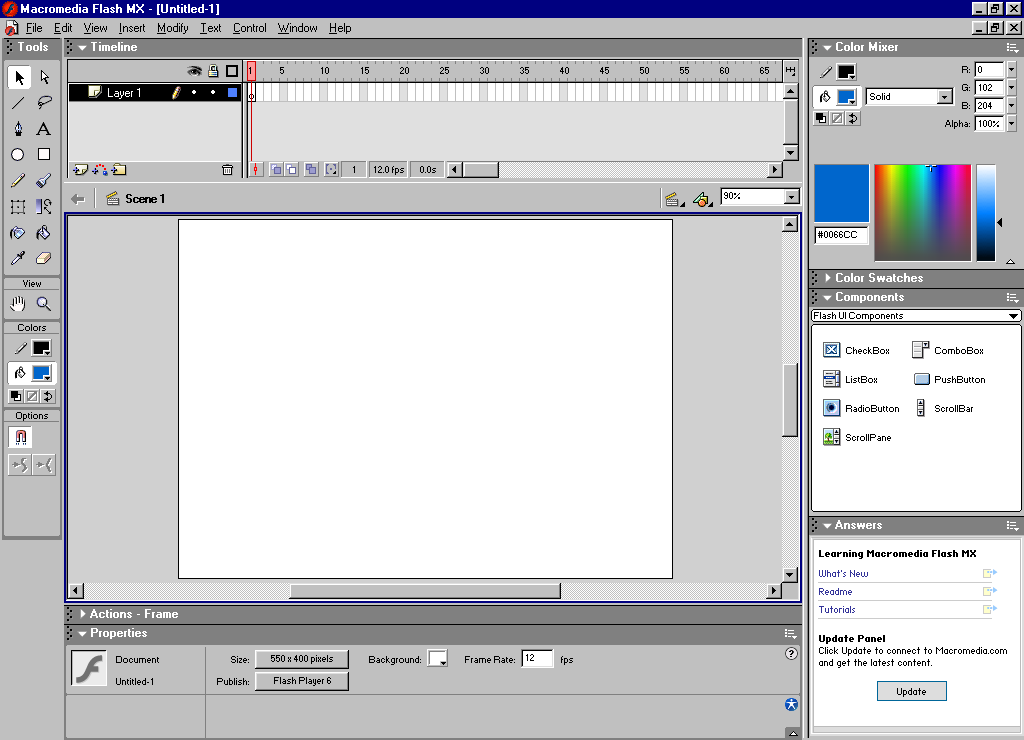Screen dimensions: 1024x740
Task: Select the Arrow tool
Action: click(x=19, y=77)
